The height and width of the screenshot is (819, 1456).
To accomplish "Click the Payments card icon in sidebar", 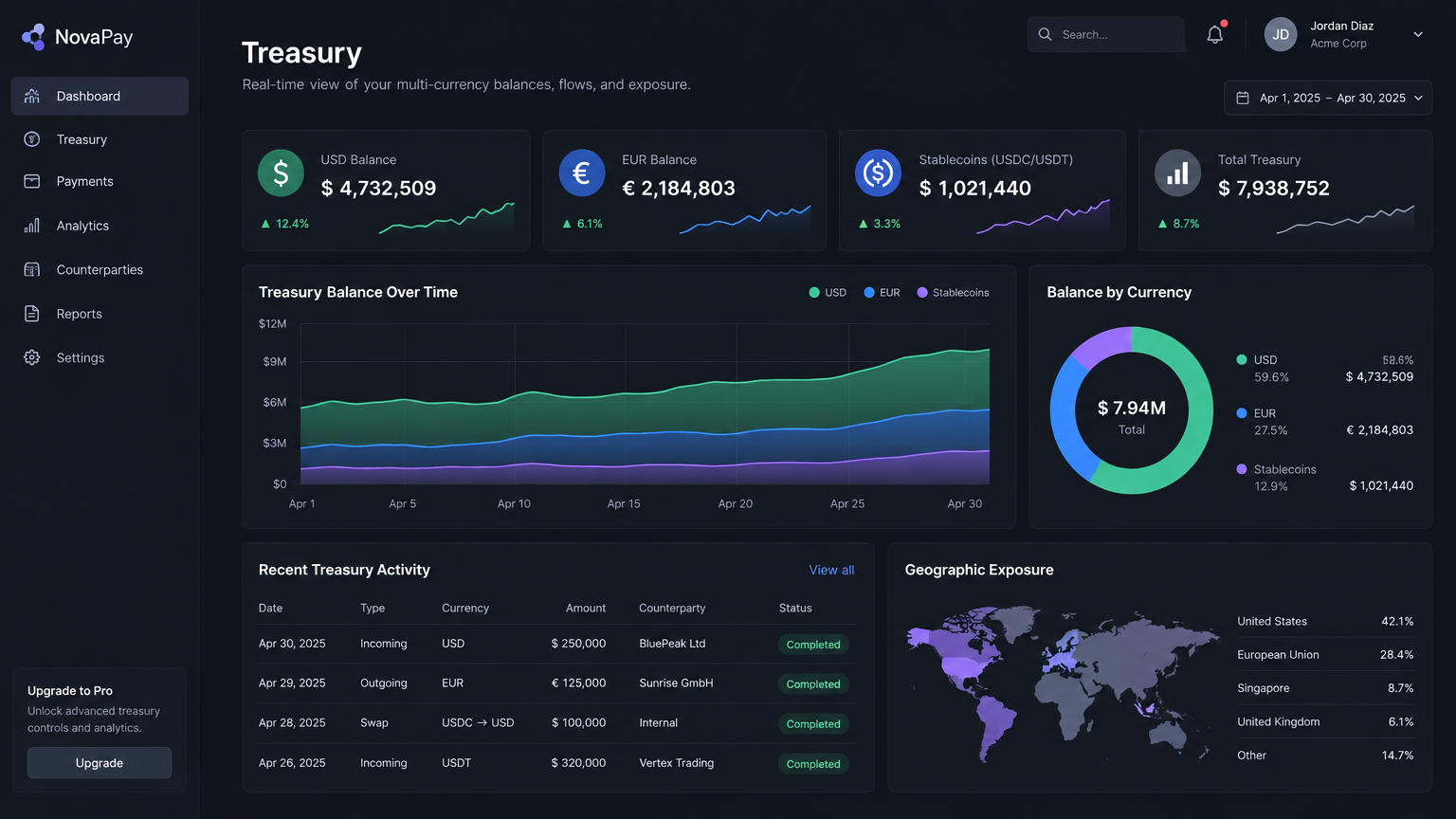I will [x=32, y=181].
